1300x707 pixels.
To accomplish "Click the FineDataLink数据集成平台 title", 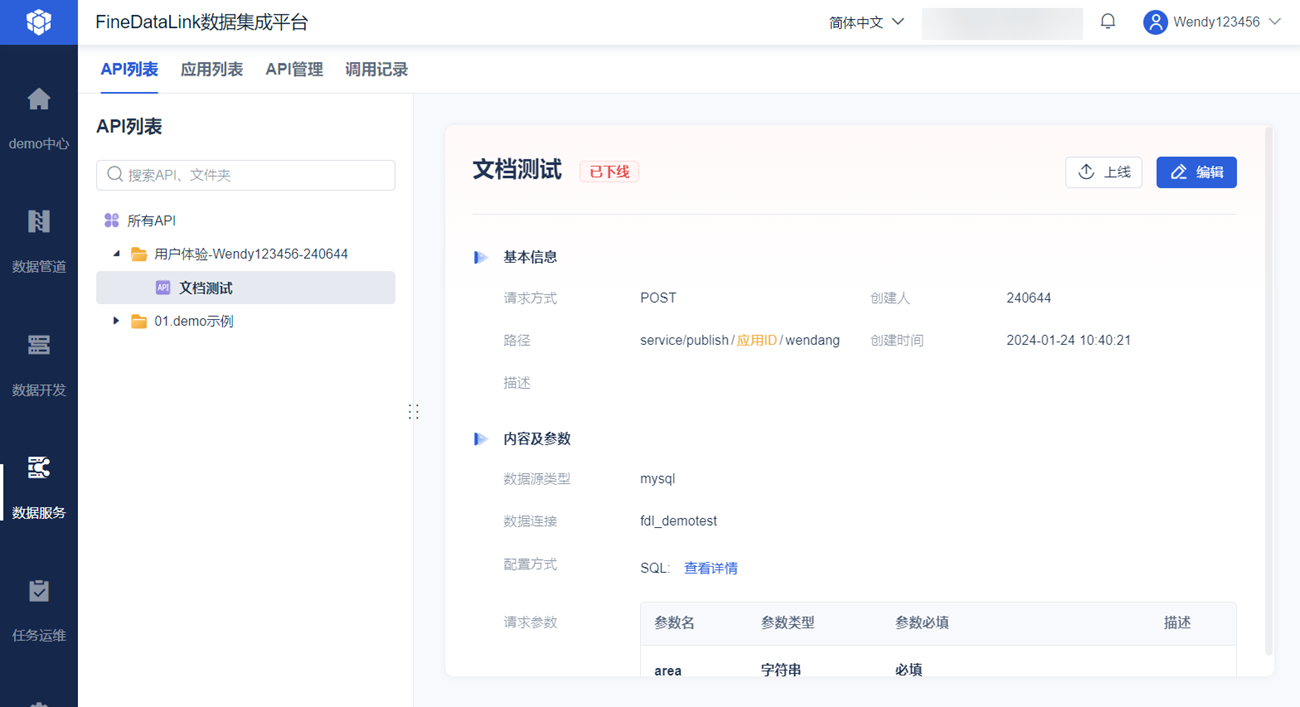I will (202, 22).
